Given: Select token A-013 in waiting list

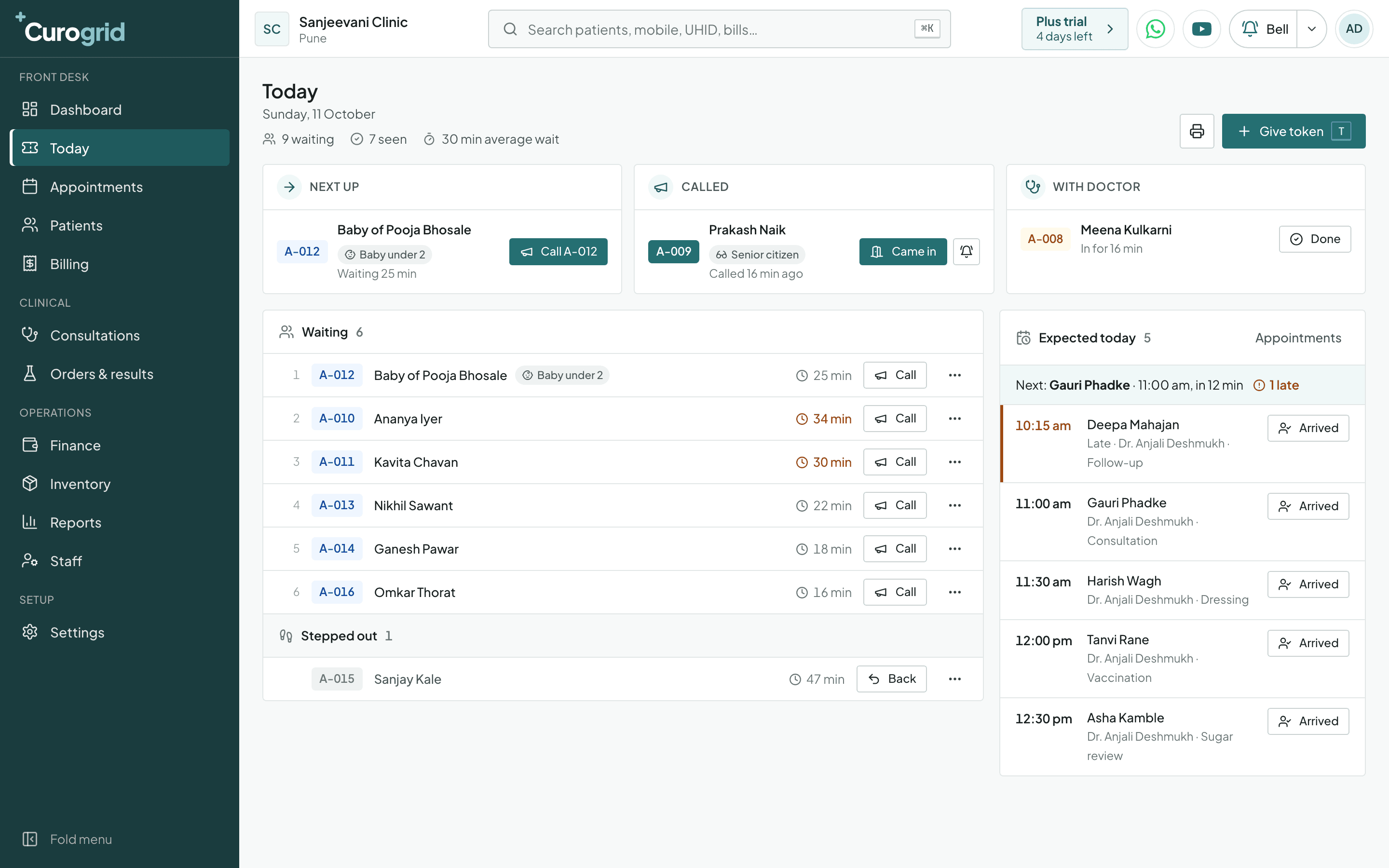Looking at the screenshot, I should click(337, 505).
